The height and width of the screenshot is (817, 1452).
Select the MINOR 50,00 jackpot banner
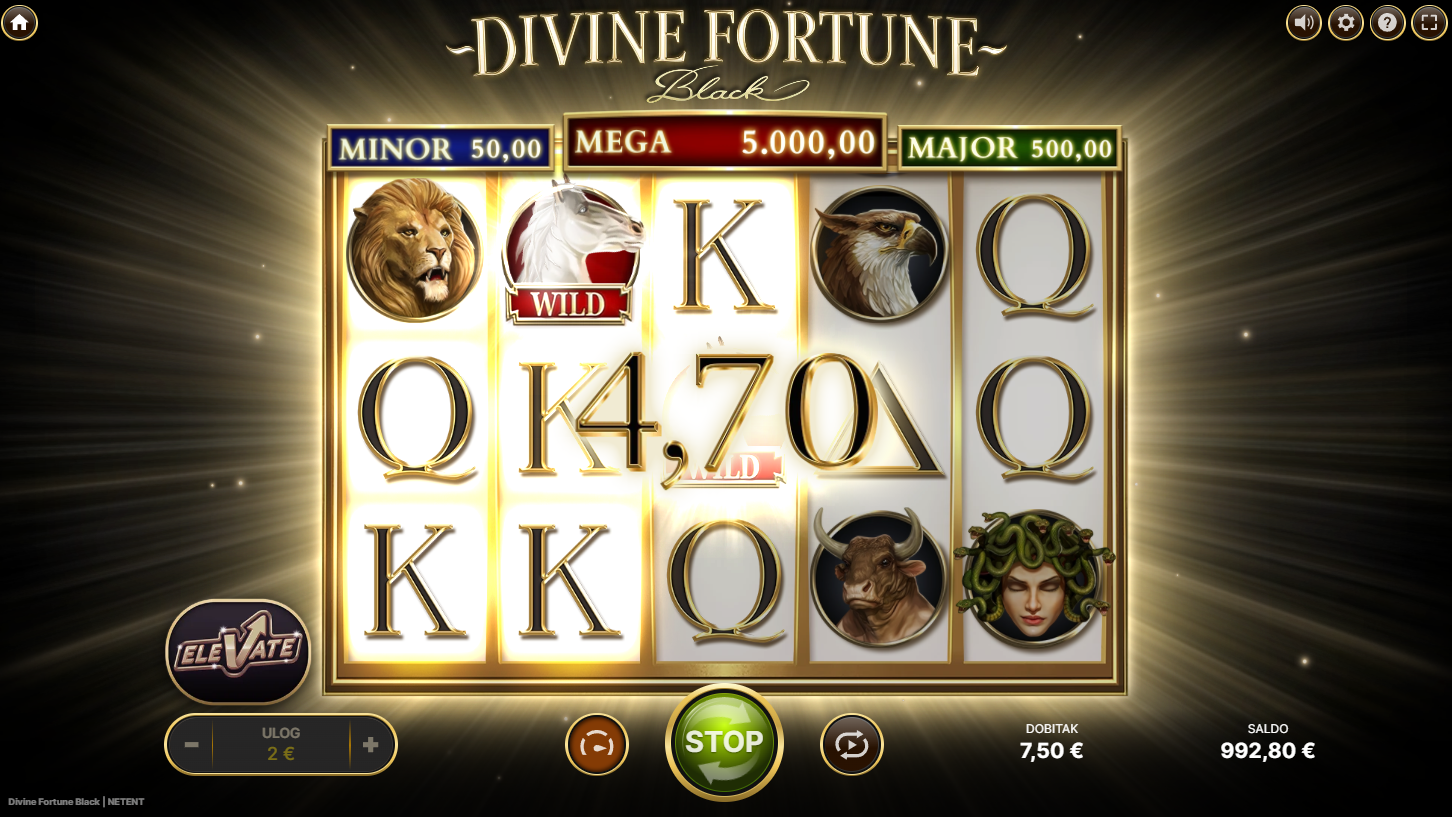[x=441, y=149]
